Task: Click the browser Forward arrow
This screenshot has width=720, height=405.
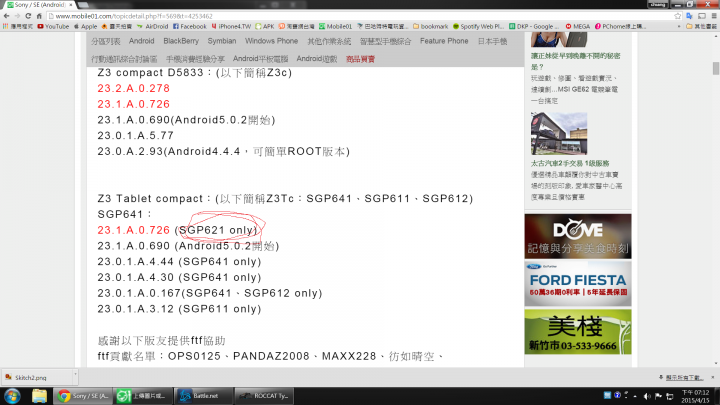Action: (17, 16)
